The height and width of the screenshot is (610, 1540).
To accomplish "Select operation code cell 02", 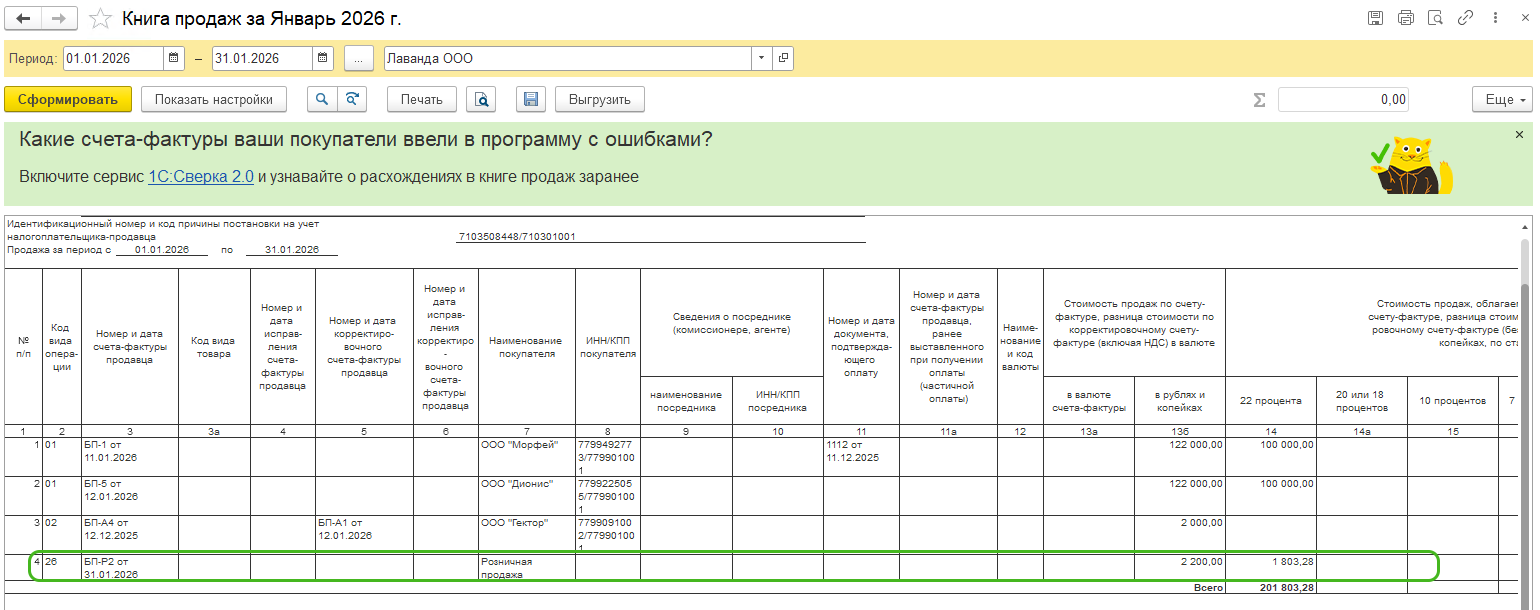I will click(62, 535).
